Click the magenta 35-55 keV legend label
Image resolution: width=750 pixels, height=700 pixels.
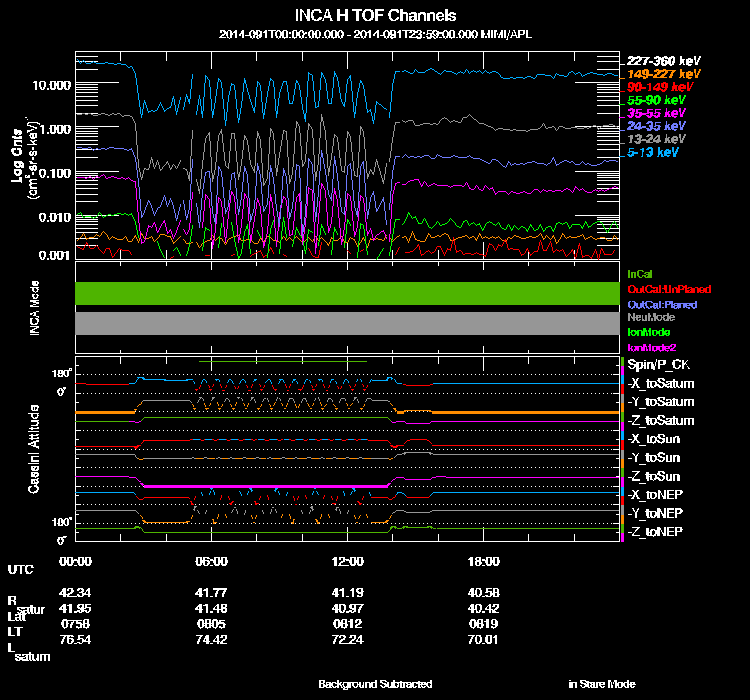pos(656,113)
